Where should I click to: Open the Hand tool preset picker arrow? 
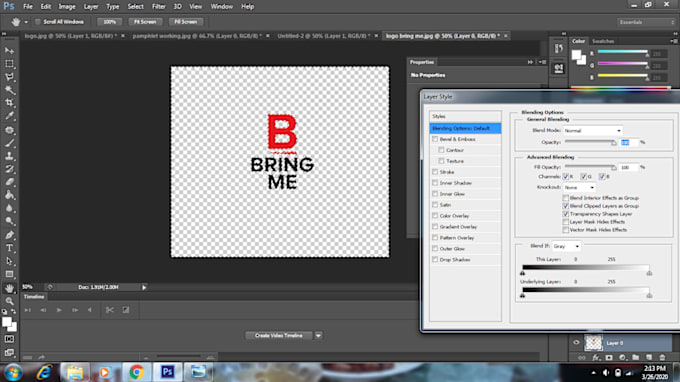pos(26,22)
